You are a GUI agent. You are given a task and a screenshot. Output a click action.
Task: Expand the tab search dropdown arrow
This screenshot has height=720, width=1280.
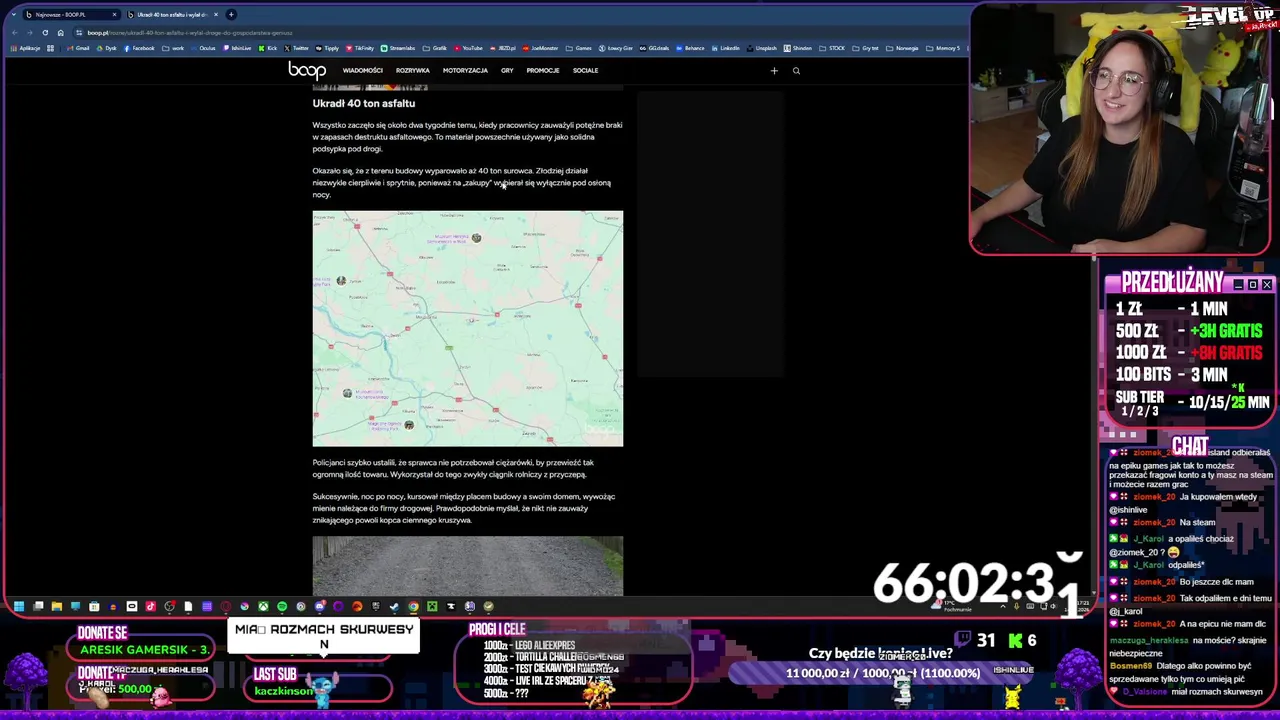point(13,15)
